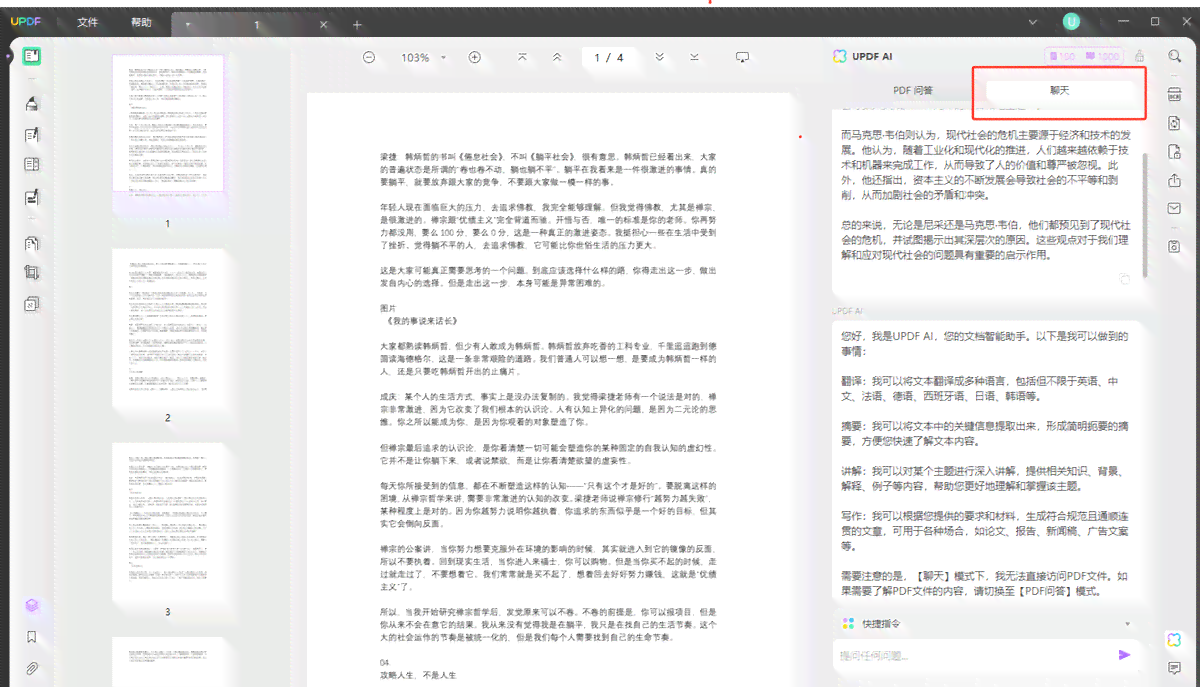The image size is (1200, 687).
Task: Open the document tab dropdown arrow
Action: click(x=188, y=24)
